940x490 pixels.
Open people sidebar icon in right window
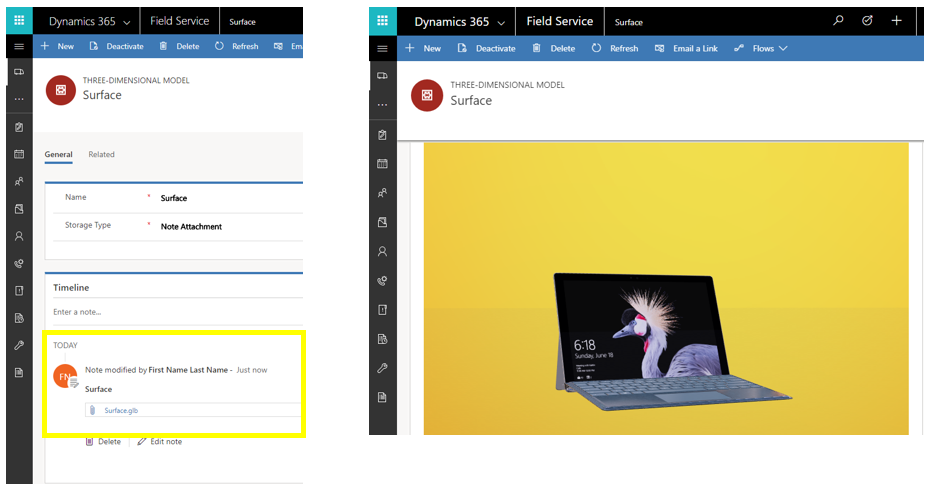[382, 193]
